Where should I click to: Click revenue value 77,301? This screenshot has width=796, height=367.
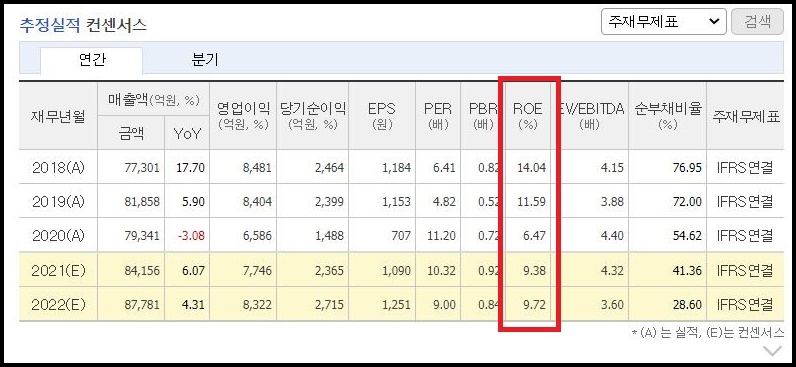click(x=142, y=168)
